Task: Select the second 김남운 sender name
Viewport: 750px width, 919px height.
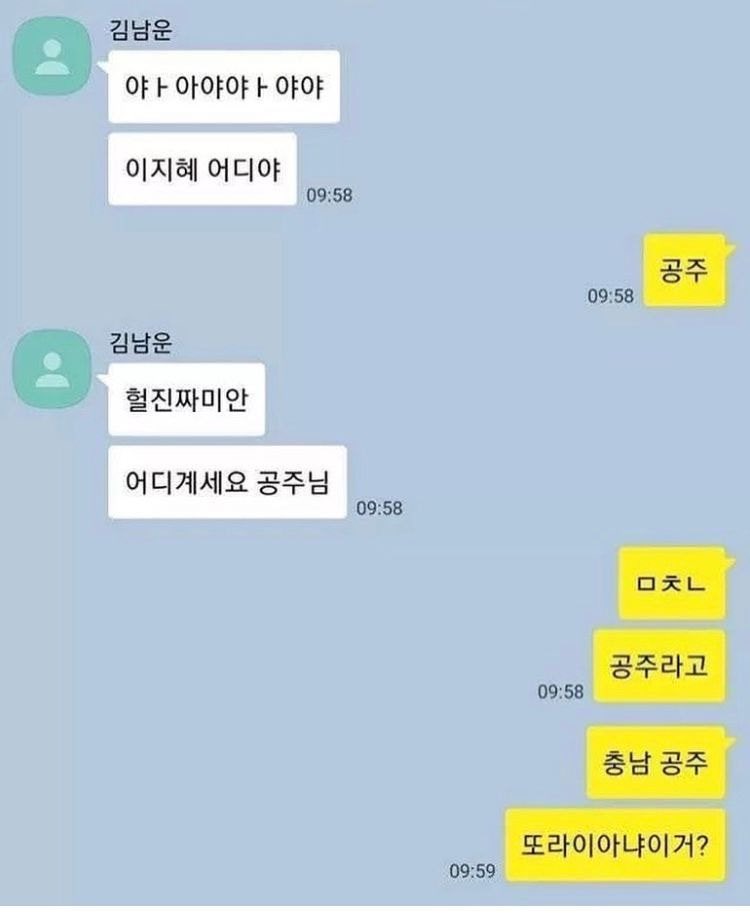Action: (x=141, y=342)
